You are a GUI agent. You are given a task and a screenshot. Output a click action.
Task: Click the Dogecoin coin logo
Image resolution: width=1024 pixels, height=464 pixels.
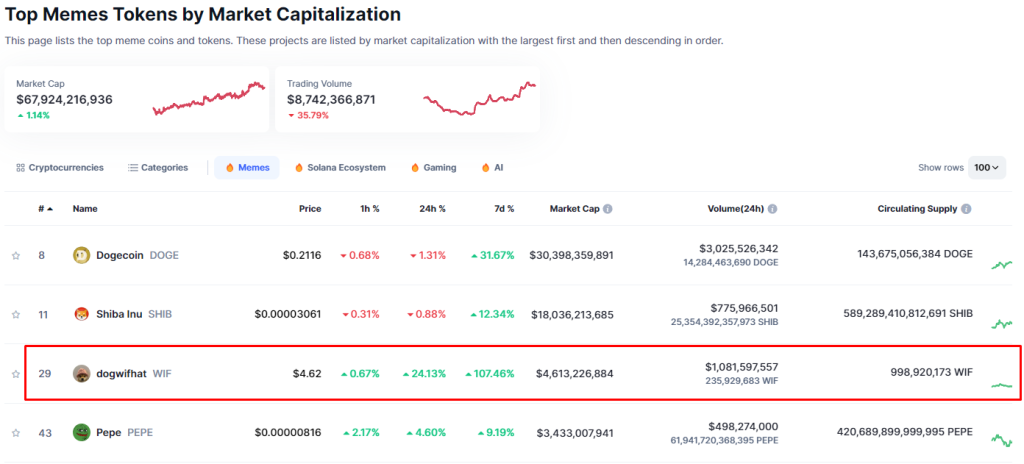(x=81, y=255)
